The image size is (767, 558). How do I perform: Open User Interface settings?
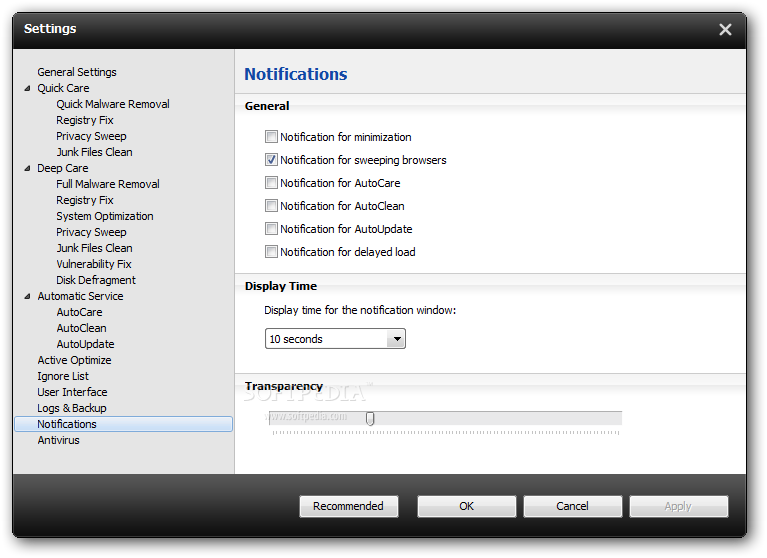pyautogui.click(x=72, y=392)
